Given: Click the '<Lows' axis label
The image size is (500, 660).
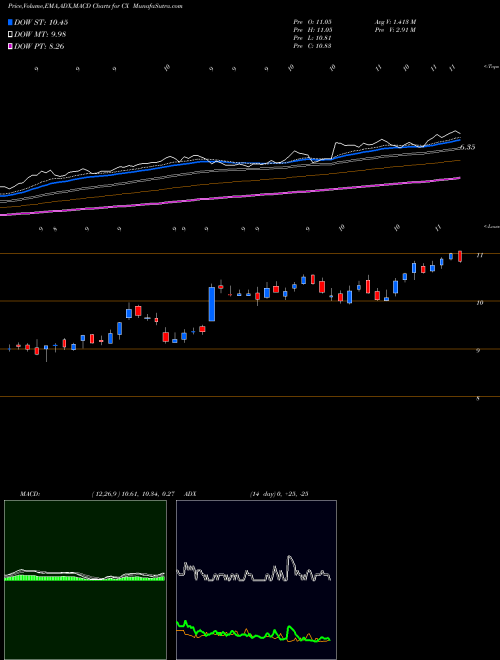Looking at the screenshot, I should pos(491,226).
